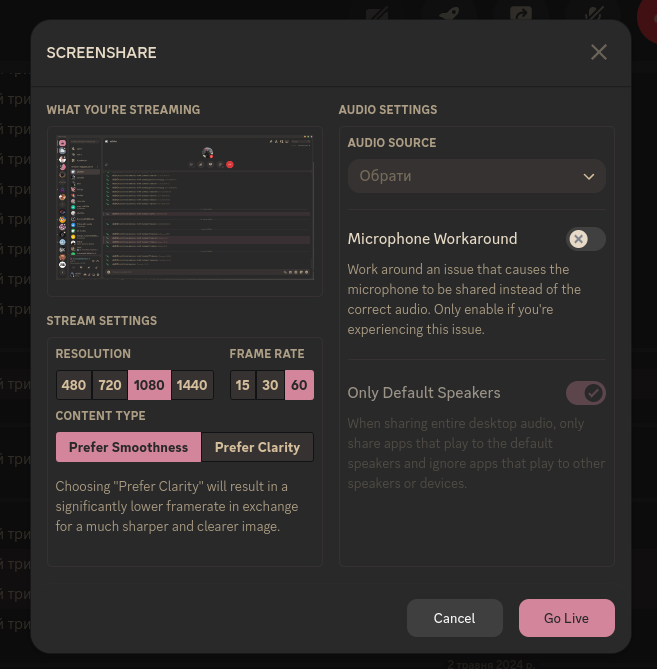The image size is (657, 669).
Task: Switch content type to Prefer Clarity
Action: tap(257, 447)
